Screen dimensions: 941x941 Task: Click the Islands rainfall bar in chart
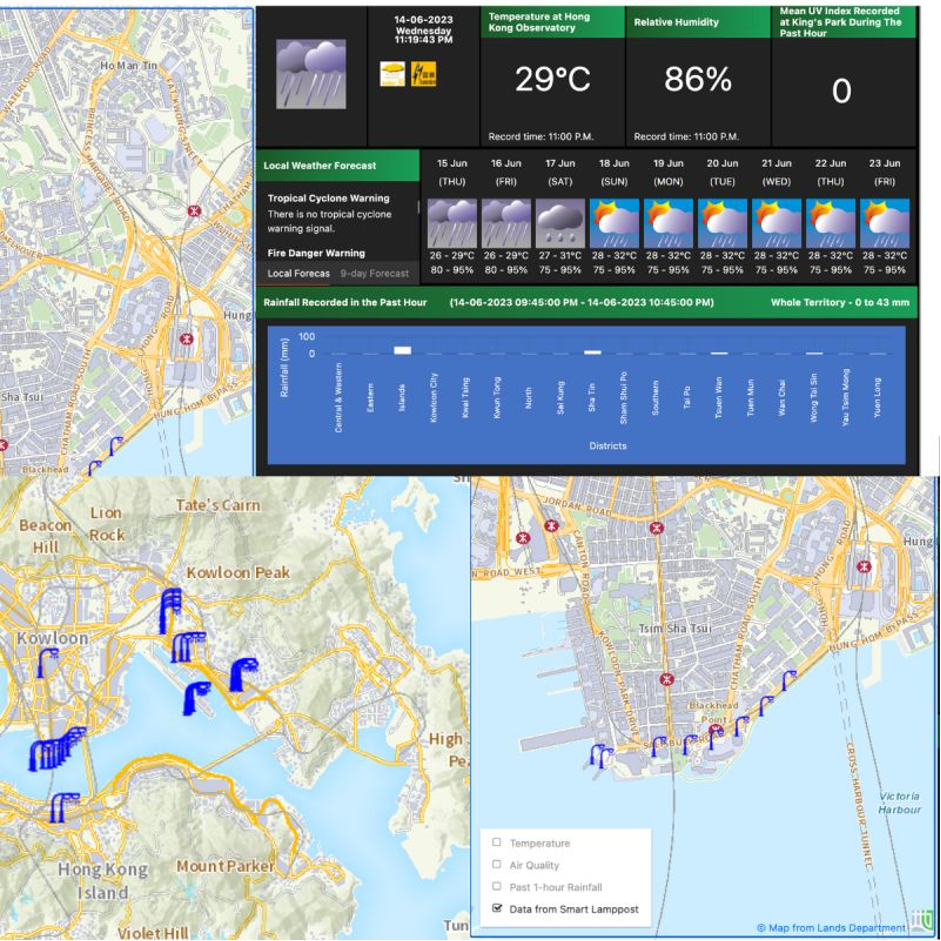click(402, 350)
